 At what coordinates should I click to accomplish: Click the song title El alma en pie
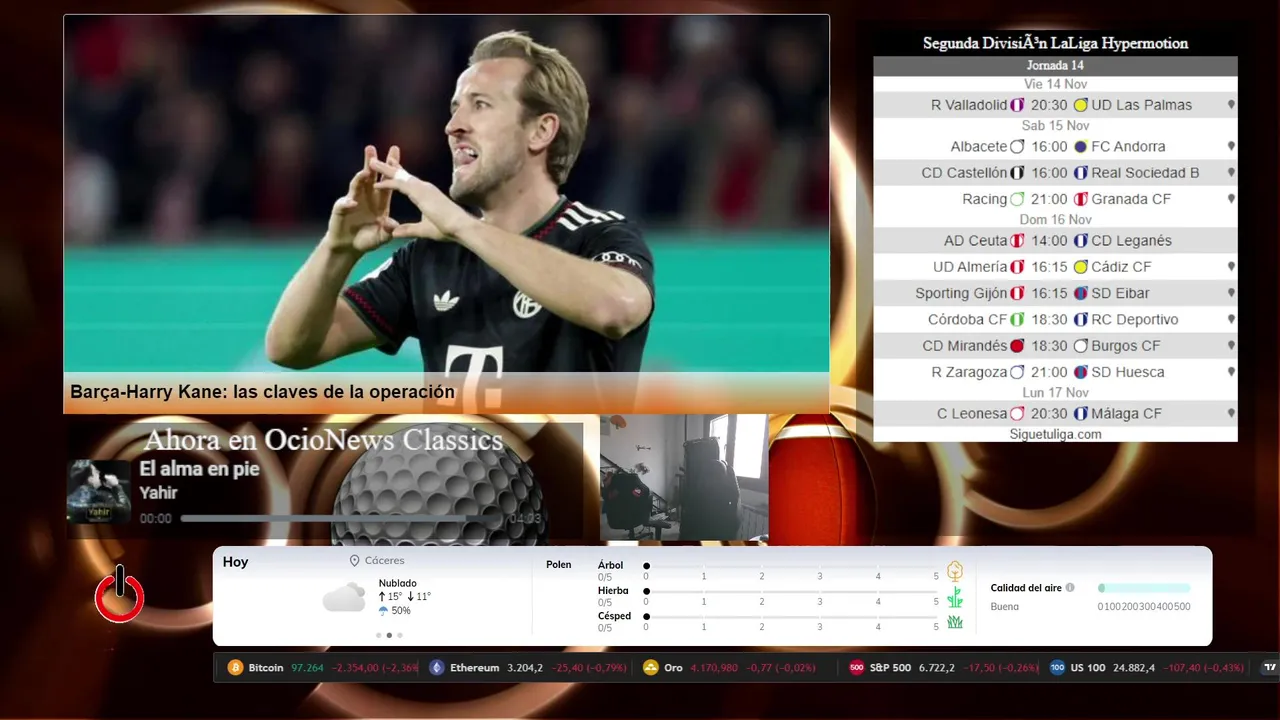[x=199, y=469]
